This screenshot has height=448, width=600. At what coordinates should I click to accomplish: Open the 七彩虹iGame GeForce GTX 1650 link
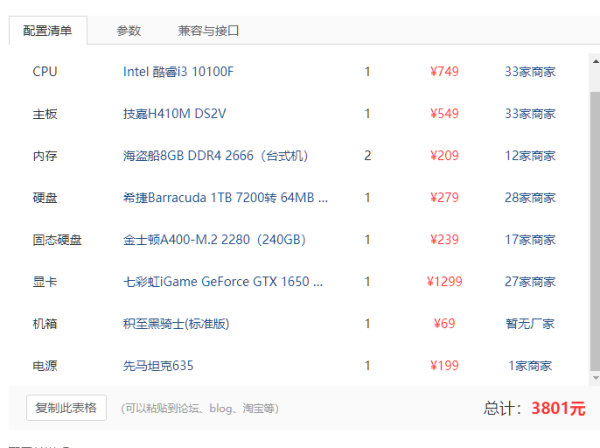pos(223,282)
